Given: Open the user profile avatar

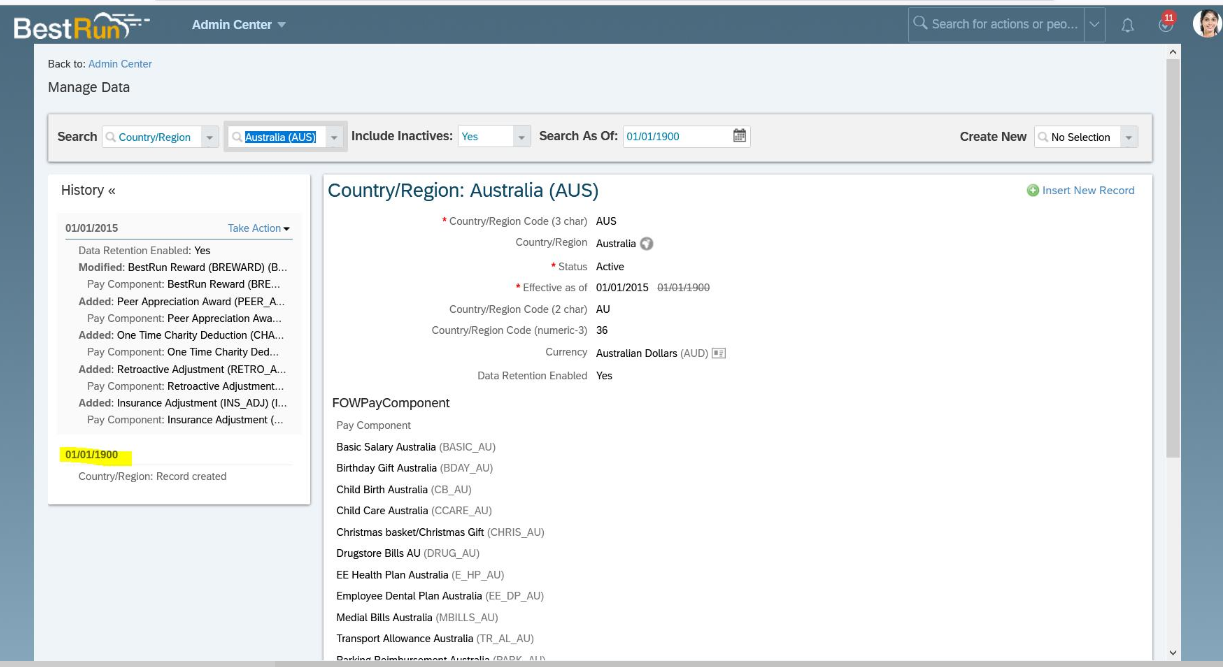Looking at the screenshot, I should coord(1207,24).
